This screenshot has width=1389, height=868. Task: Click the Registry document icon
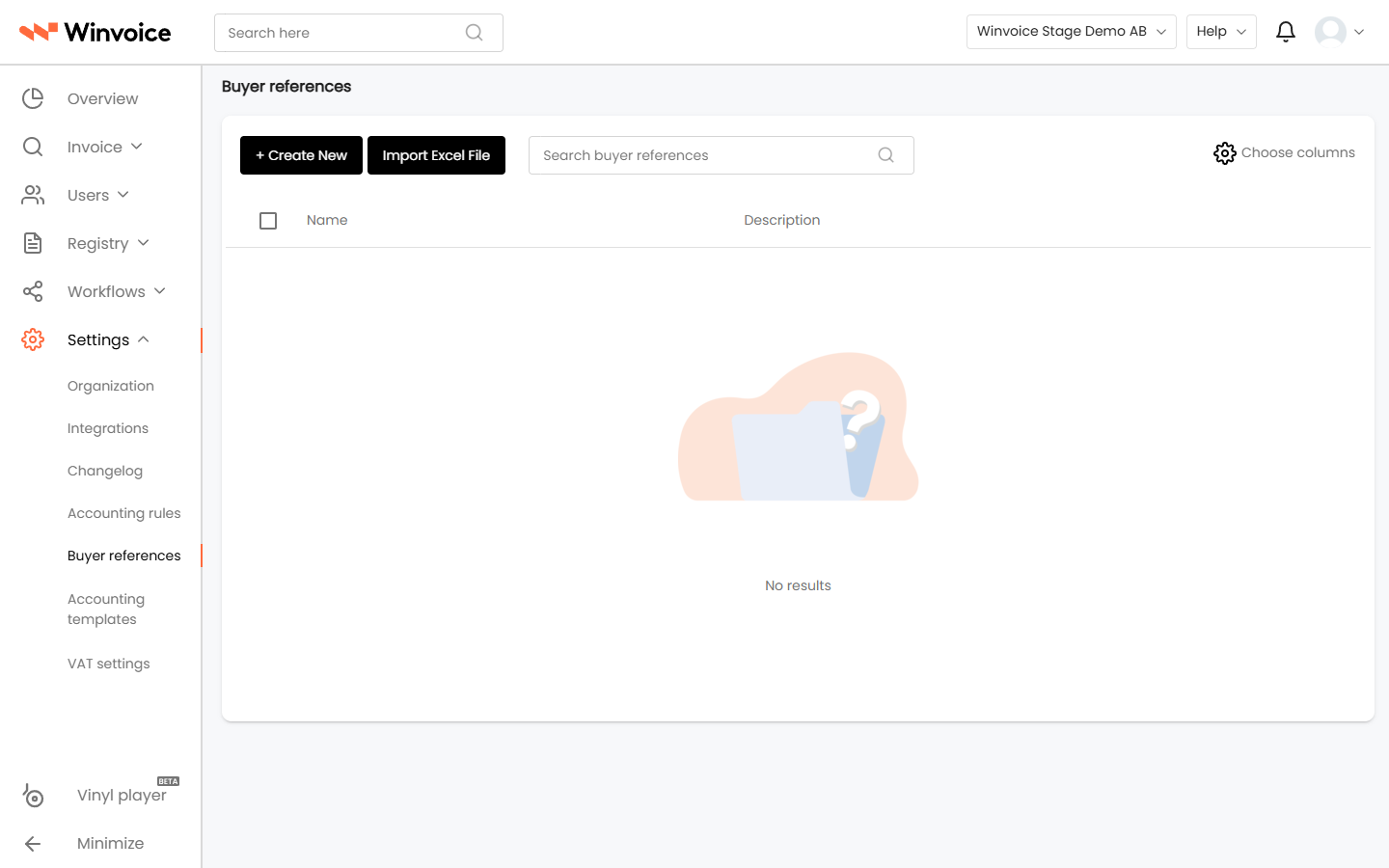pos(33,243)
